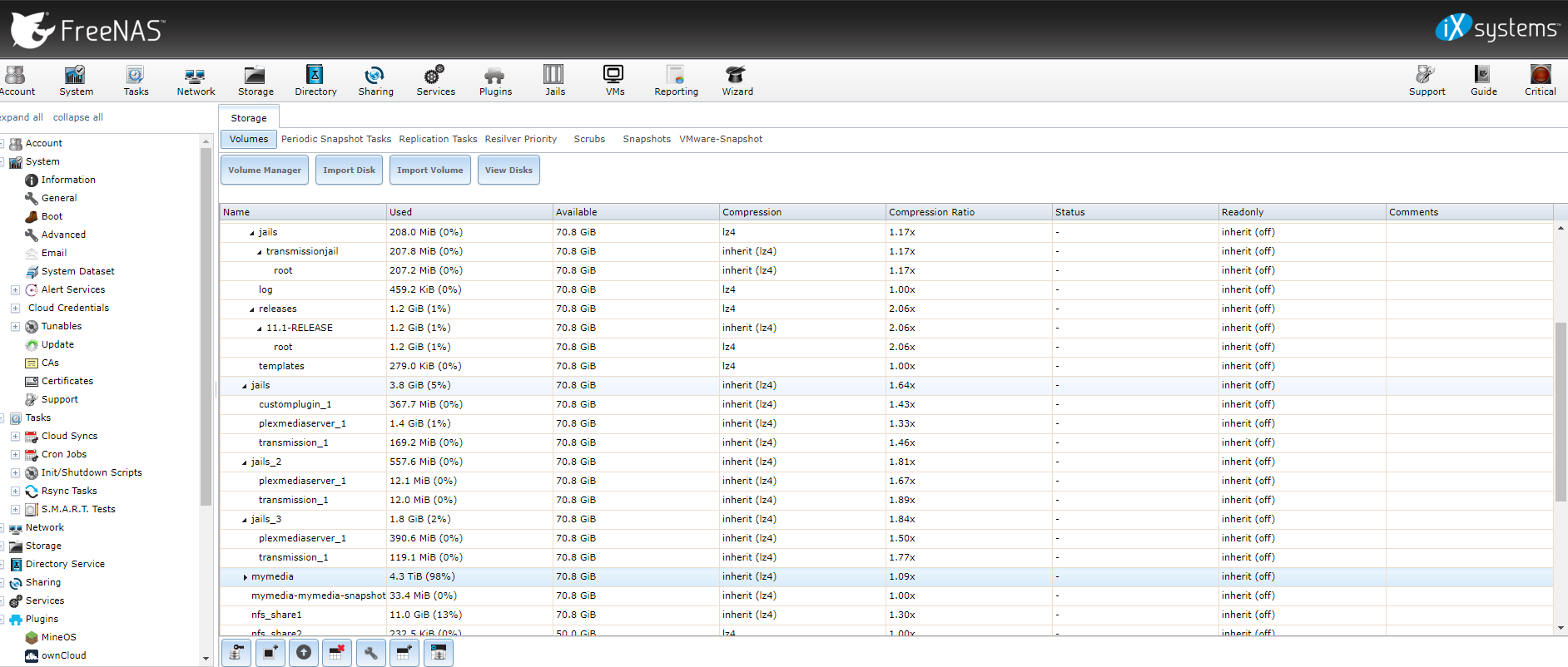The image size is (1568, 667).
Task: Click the change permissions key icon
Action: click(x=236, y=653)
